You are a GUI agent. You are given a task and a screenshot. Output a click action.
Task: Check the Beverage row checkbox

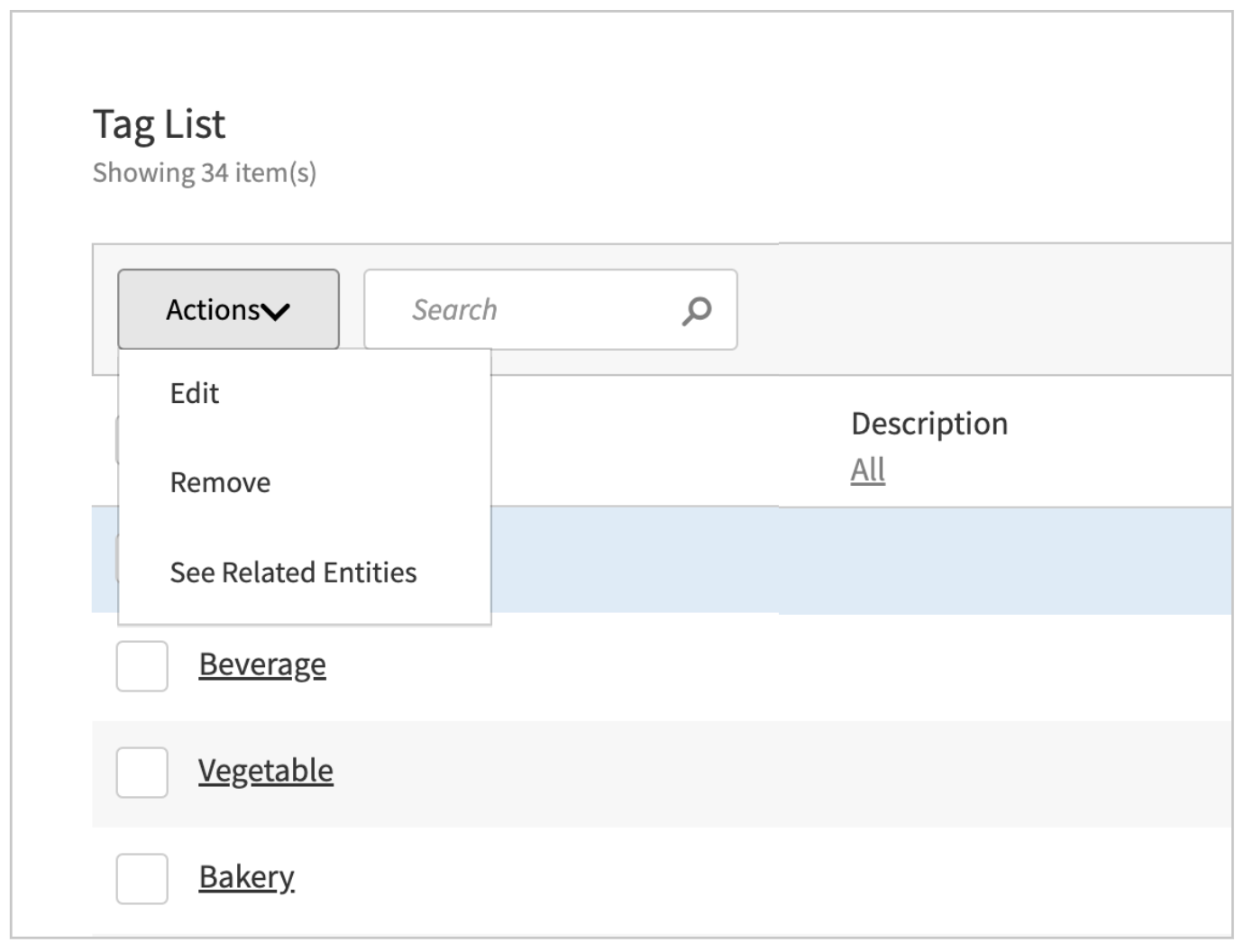(141, 664)
